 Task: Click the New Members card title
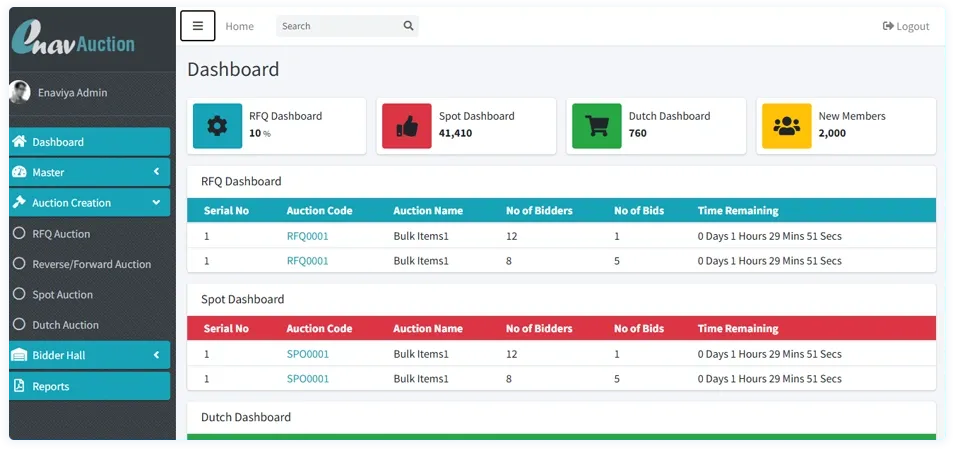pos(852,116)
